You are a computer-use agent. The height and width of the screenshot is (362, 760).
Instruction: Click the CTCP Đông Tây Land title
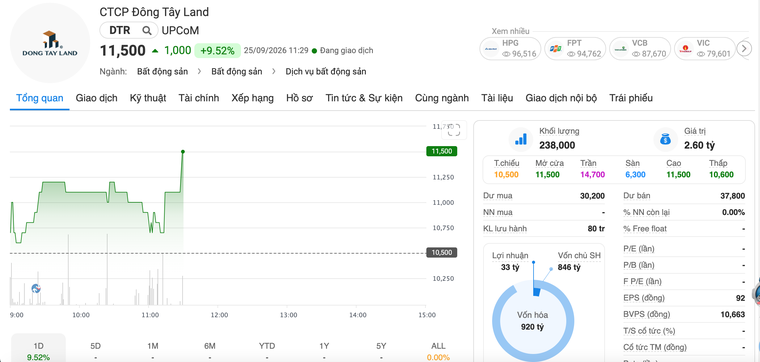pos(154,12)
